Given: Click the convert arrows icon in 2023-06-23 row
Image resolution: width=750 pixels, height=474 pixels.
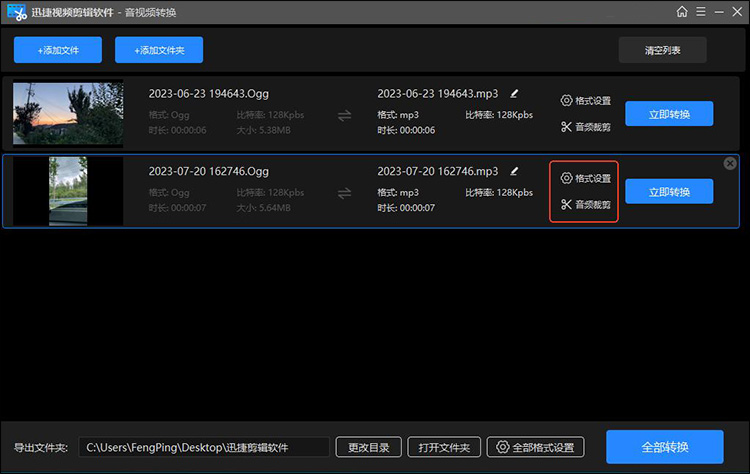Looking at the screenshot, I should [x=344, y=116].
